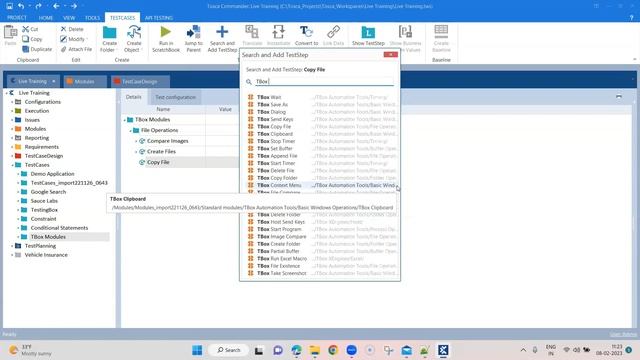This screenshot has height=360, width=640.
Task: Open the TOOLS ribbon tab
Action: pos(92,18)
